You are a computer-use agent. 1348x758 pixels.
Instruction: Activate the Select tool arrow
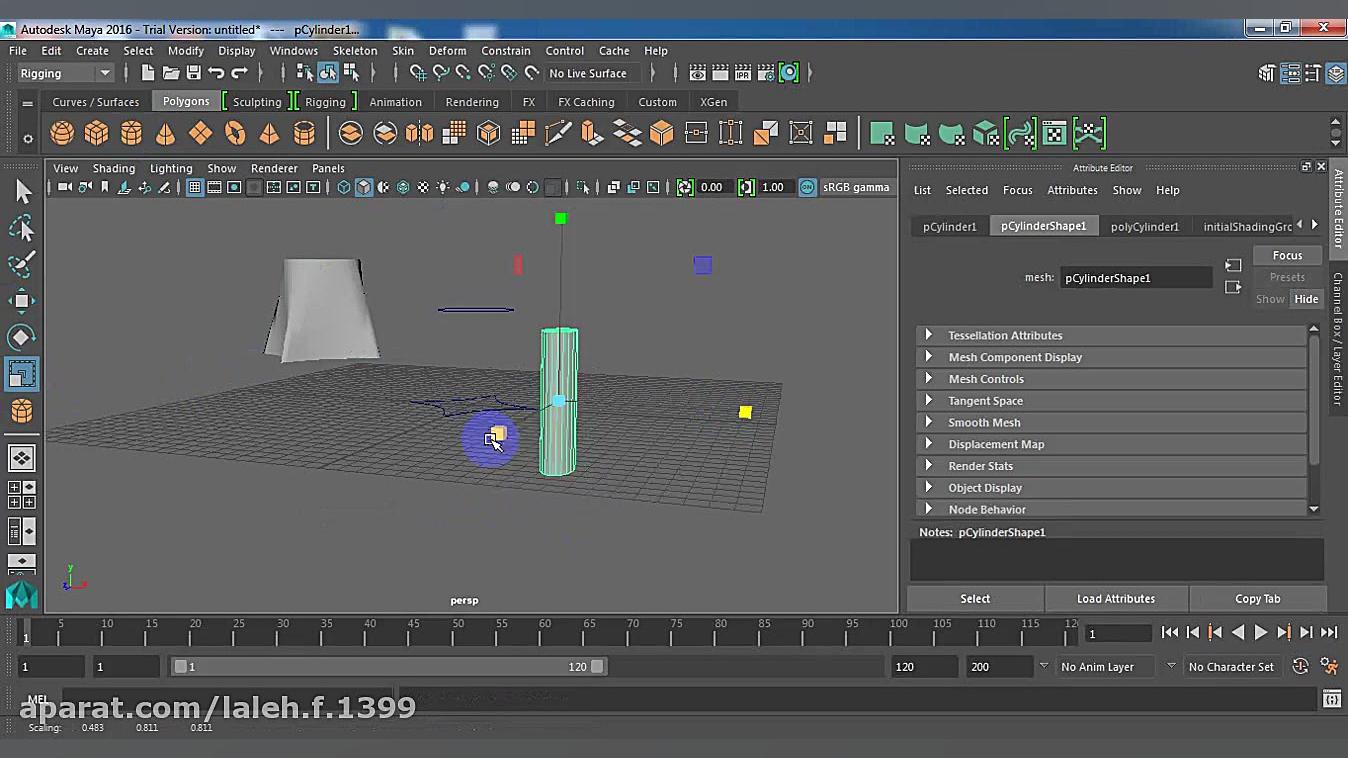click(x=22, y=190)
